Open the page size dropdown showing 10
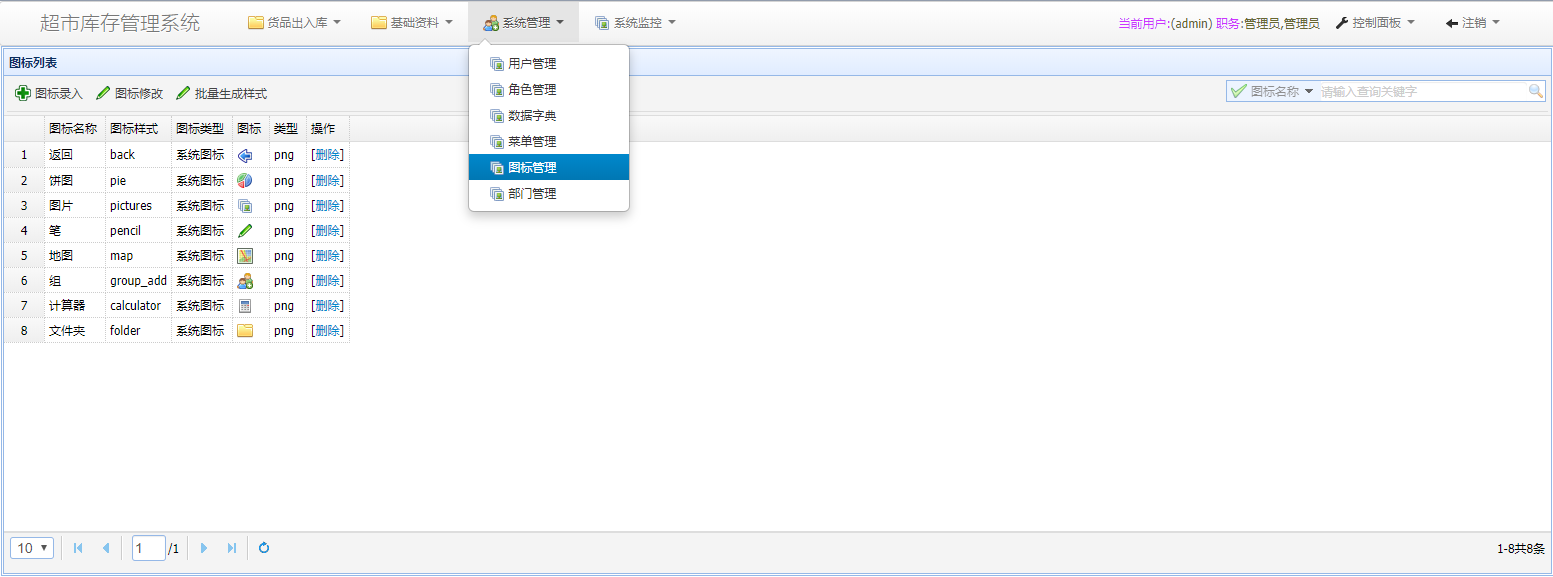This screenshot has width=1553, height=577. click(32, 548)
